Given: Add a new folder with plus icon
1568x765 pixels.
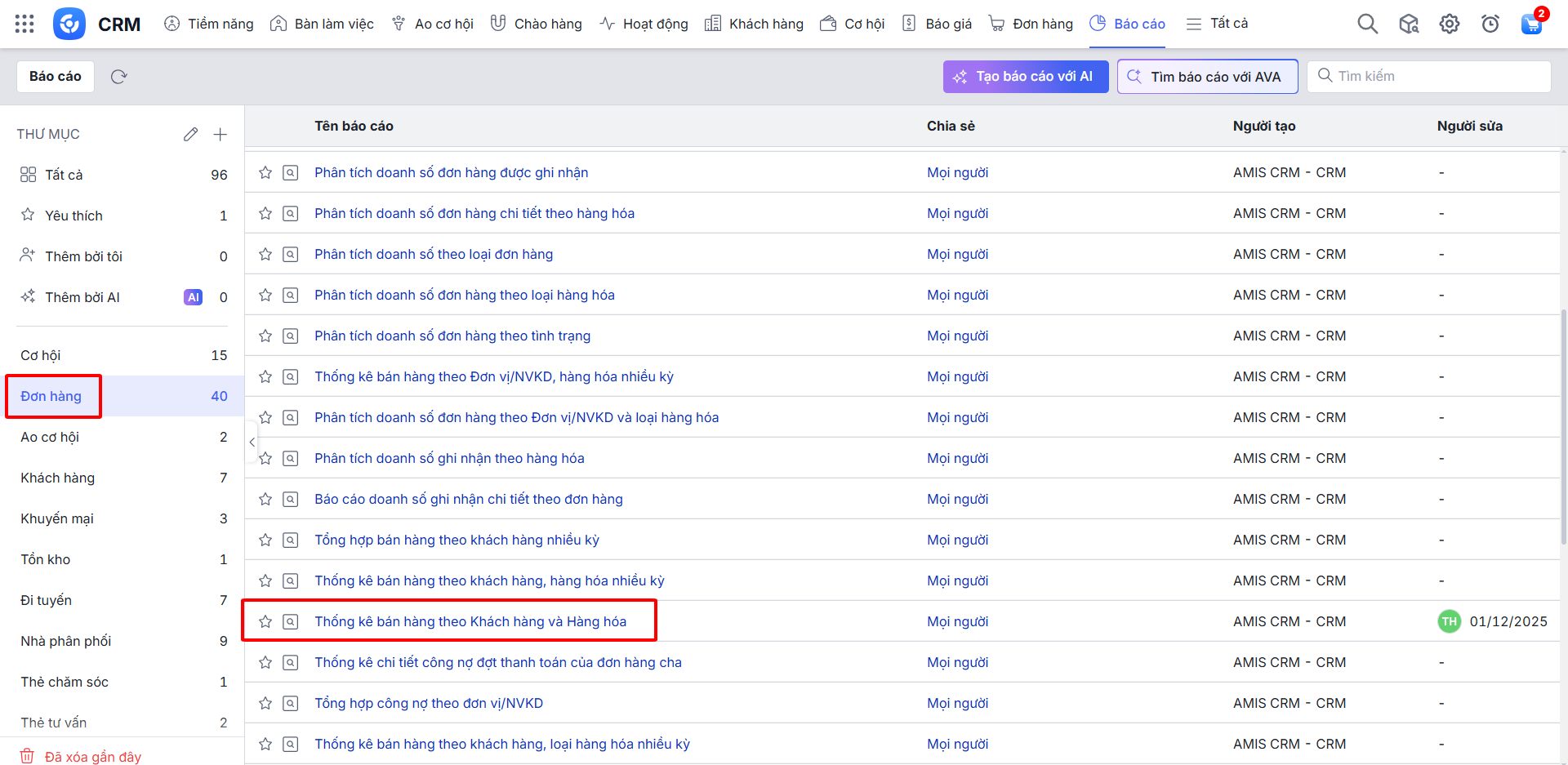Looking at the screenshot, I should (x=220, y=134).
